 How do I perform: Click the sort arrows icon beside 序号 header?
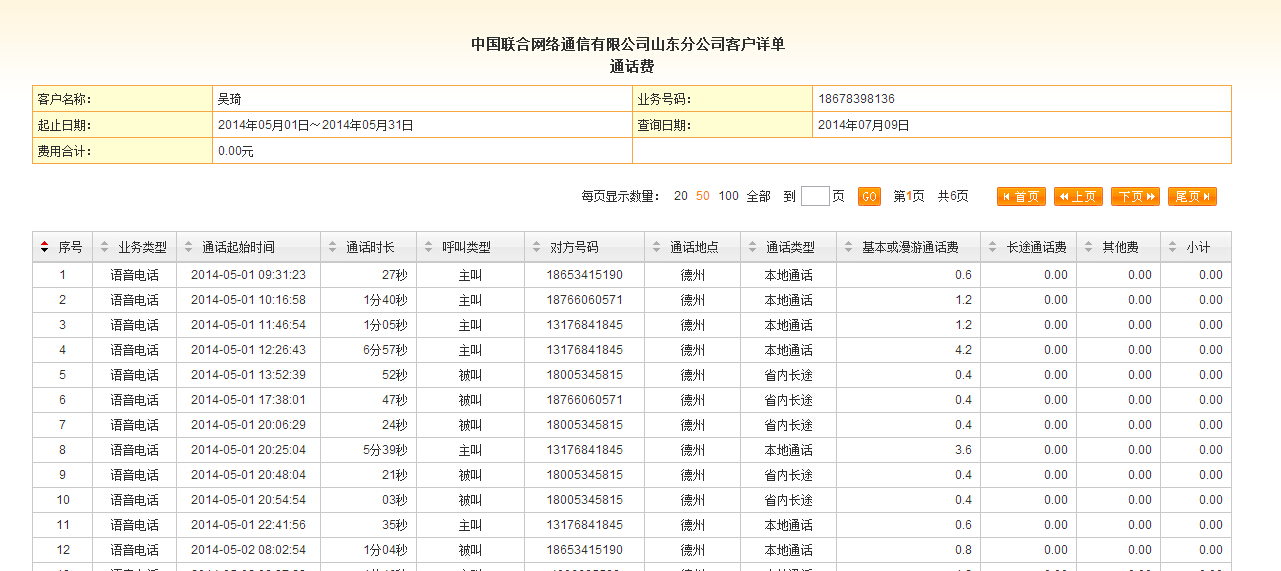pyautogui.click(x=44, y=247)
